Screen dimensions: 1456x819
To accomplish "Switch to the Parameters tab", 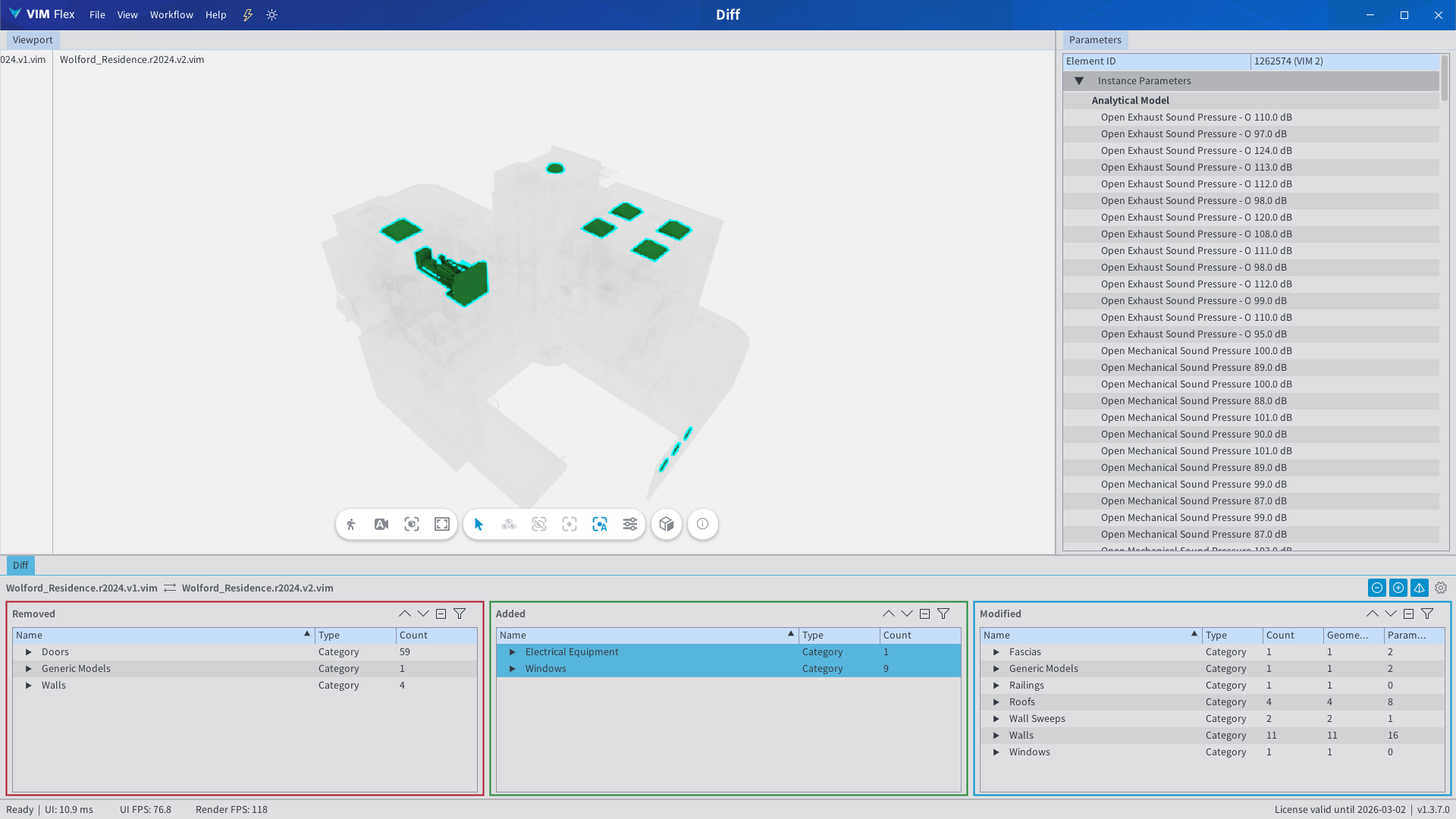I will [1095, 40].
